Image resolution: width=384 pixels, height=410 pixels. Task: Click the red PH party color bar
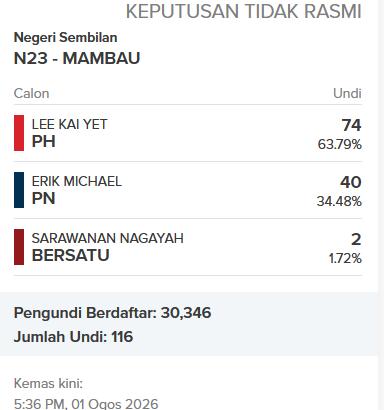point(19,133)
